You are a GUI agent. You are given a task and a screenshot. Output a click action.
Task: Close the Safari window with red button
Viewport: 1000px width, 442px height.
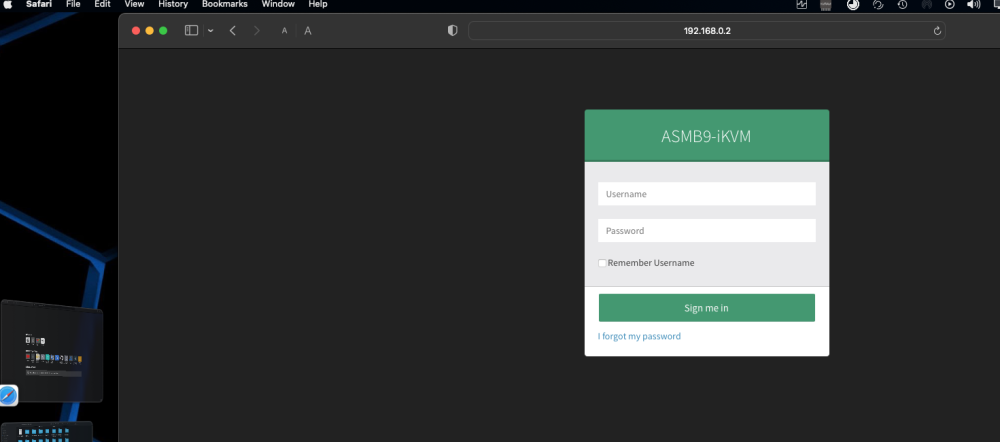pos(136,31)
